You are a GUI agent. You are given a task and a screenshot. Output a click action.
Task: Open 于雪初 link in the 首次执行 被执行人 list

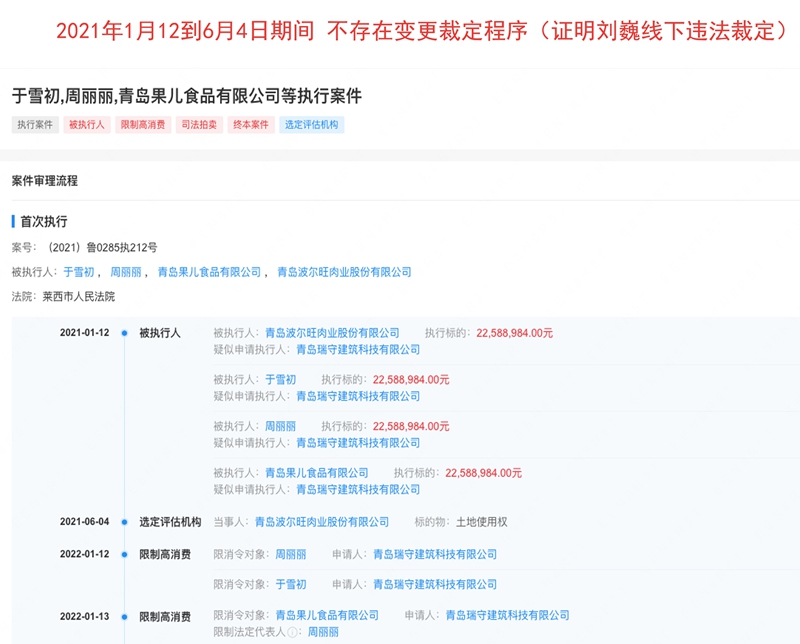click(79, 272)
